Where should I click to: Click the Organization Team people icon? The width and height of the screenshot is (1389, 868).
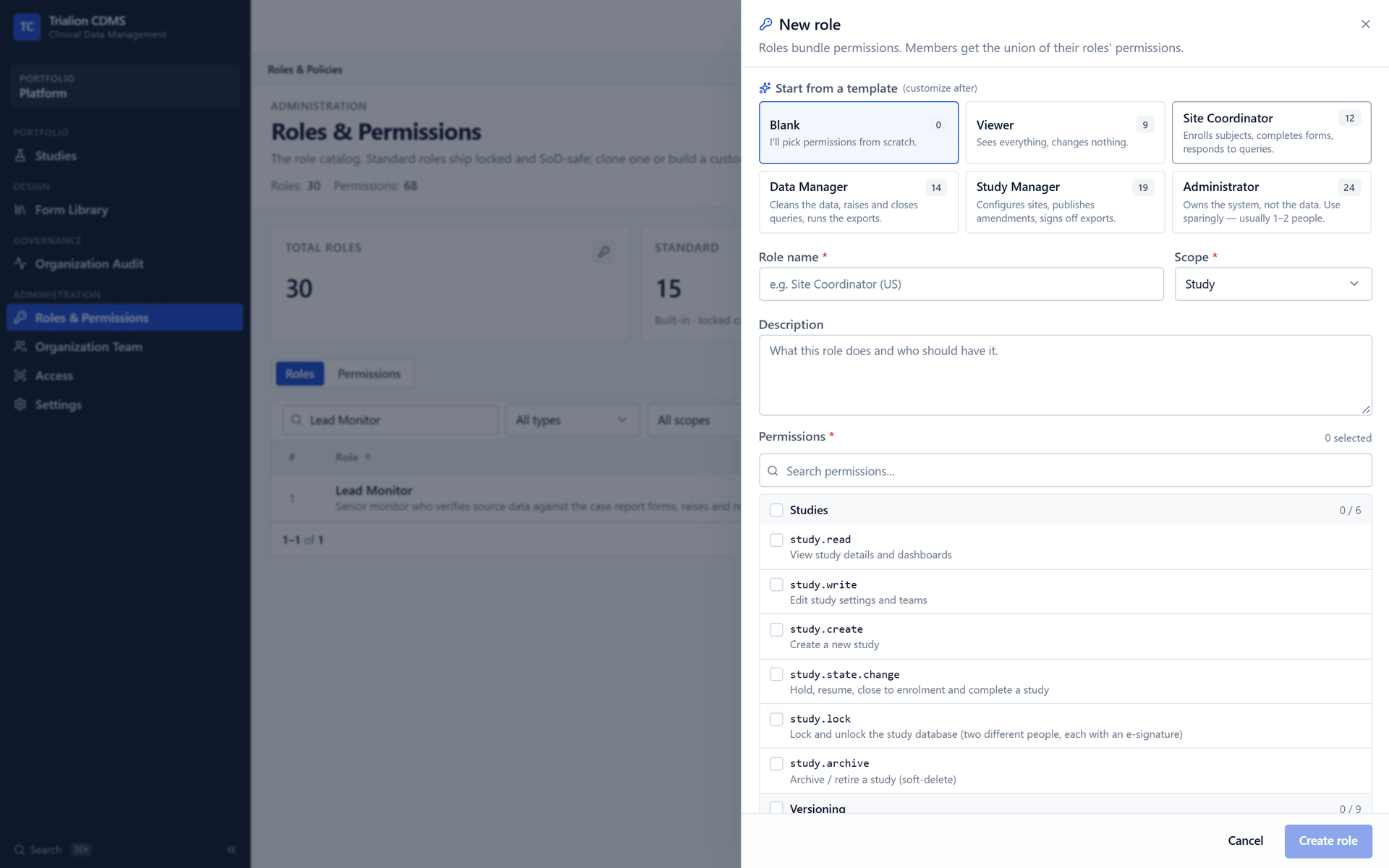(20, 346)
